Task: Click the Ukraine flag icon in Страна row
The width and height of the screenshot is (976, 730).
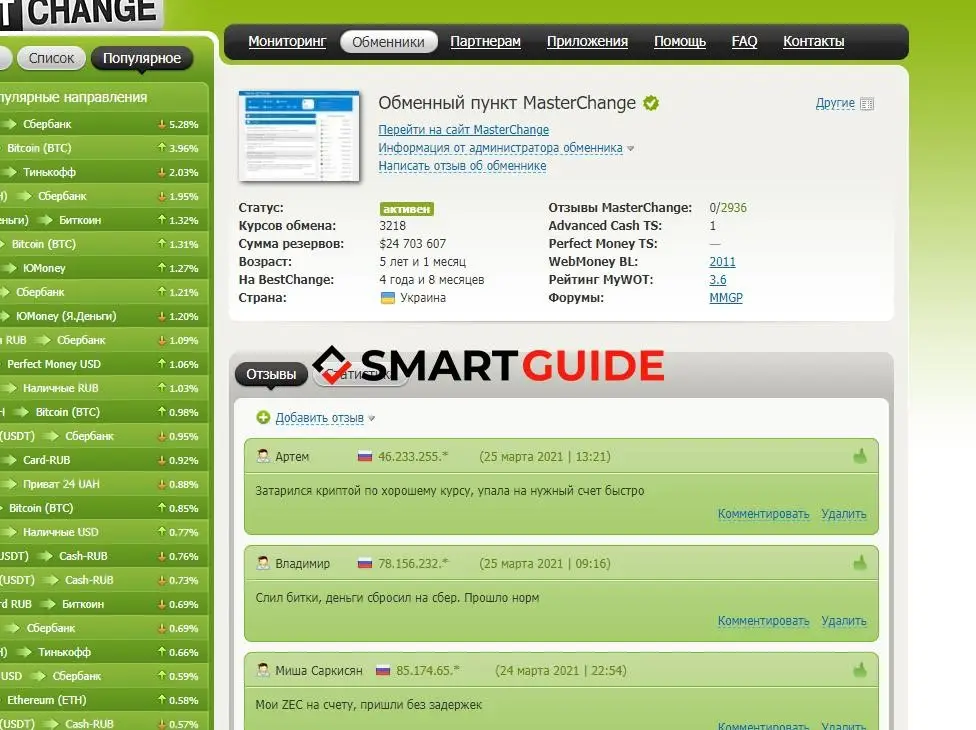Action: 388,298
